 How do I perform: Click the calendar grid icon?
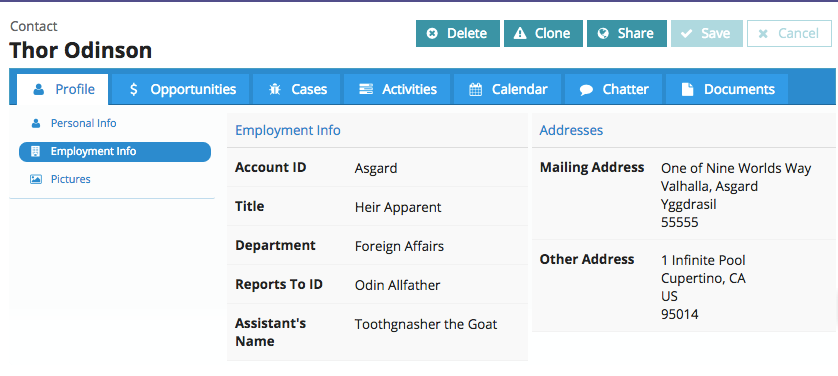[x=476, y=90]
